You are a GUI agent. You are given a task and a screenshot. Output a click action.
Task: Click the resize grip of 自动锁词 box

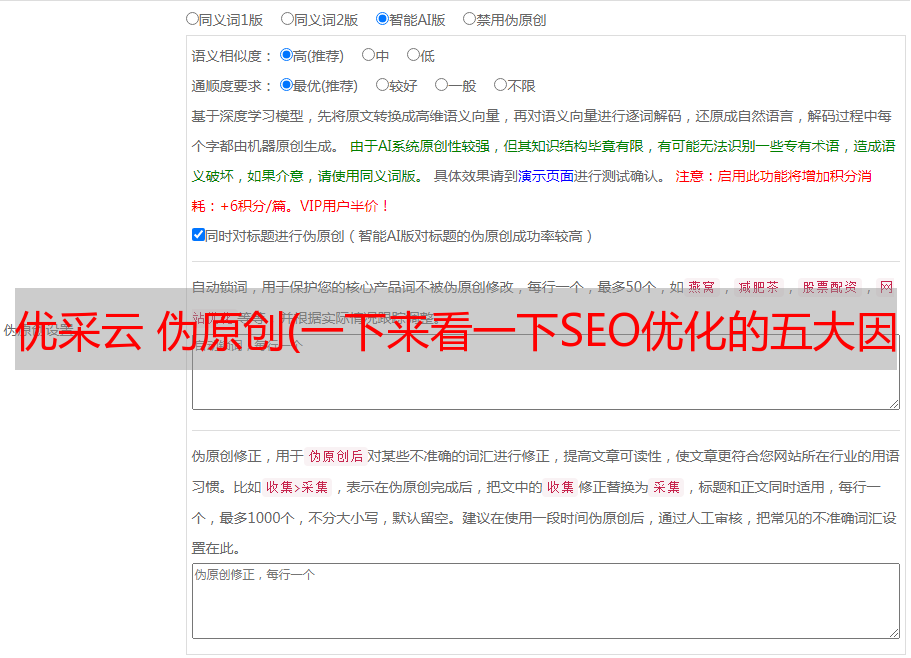[894, 404]
